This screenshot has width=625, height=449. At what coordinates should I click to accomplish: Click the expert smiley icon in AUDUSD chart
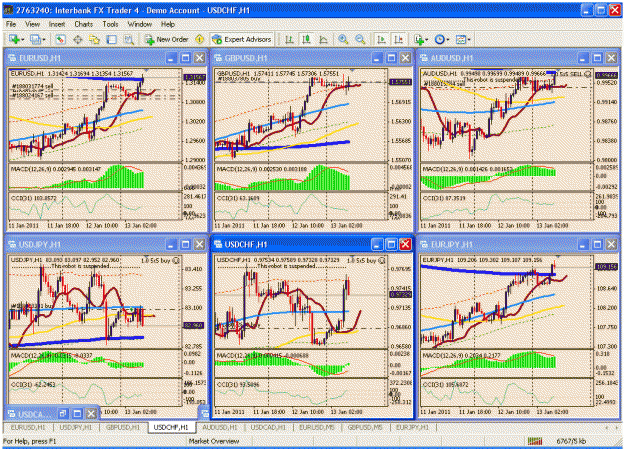pos(588,74)
